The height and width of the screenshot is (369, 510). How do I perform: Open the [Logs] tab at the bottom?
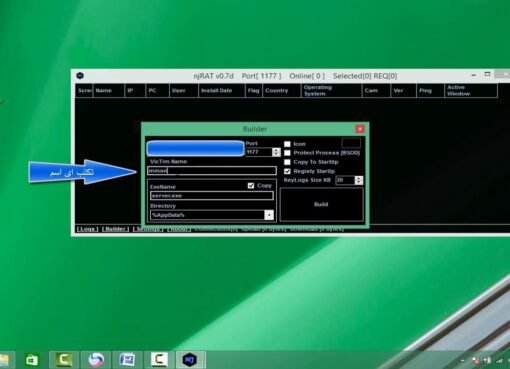click(87, 229)
